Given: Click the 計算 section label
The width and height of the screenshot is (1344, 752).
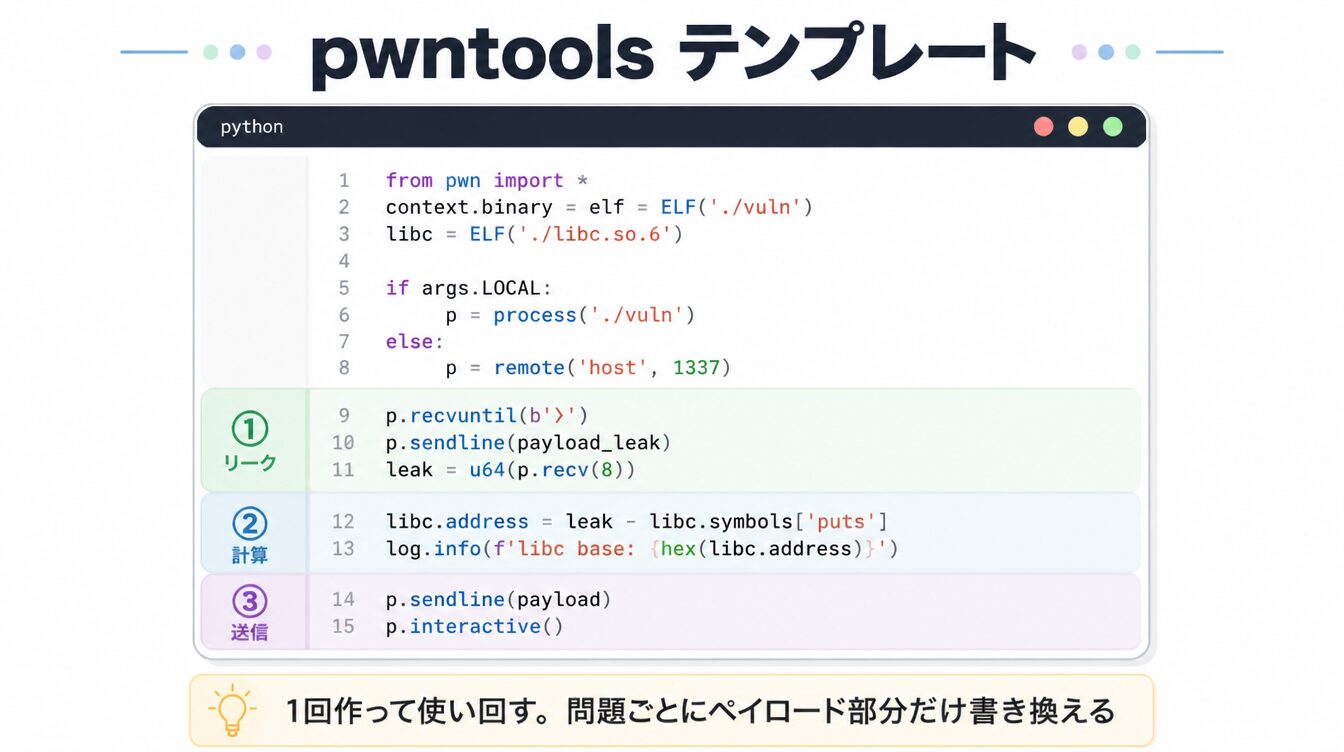Looking at the screenshot, I should [250, 555].
